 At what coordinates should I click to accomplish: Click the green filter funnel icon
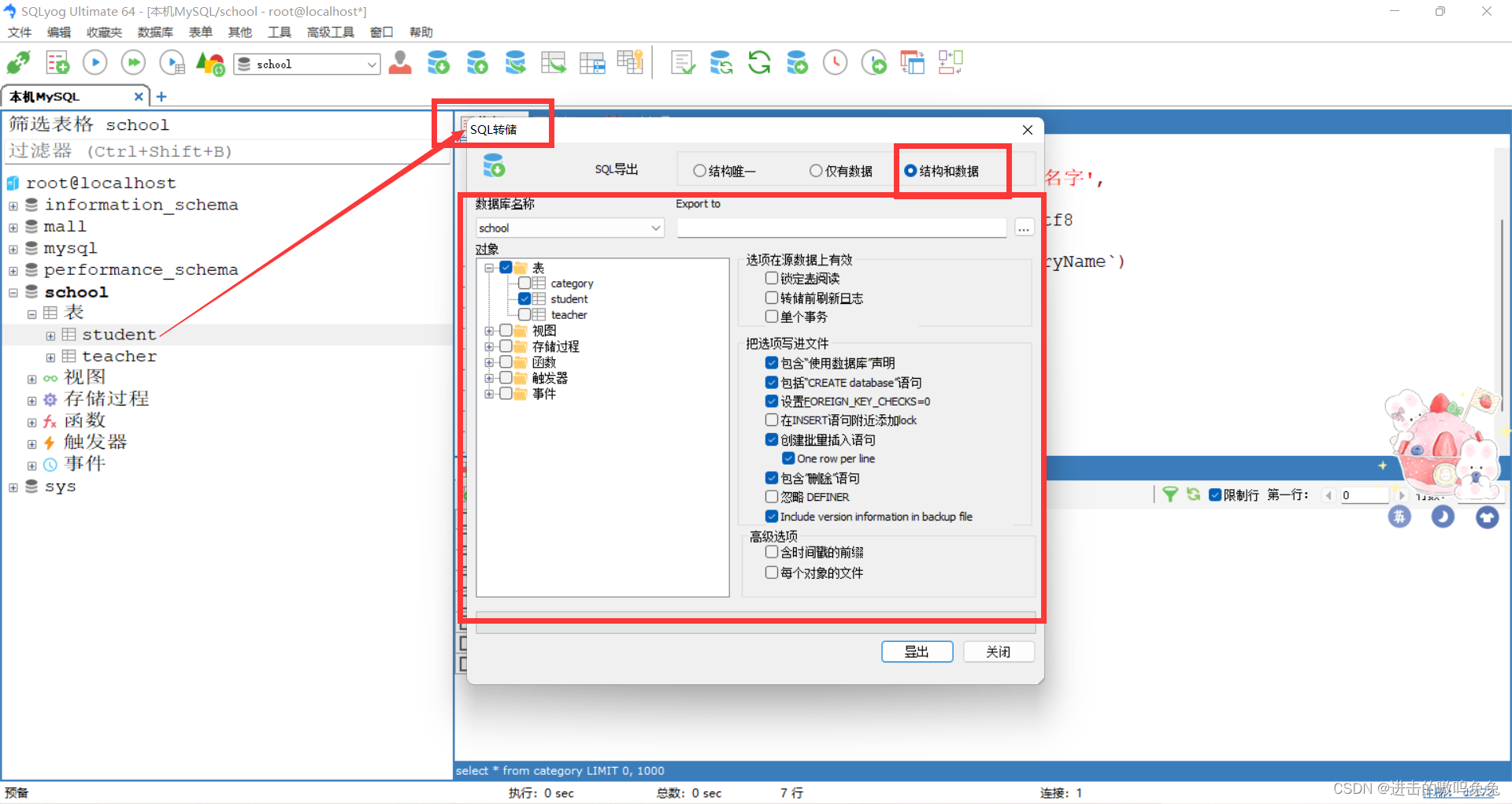coord(1169,495)
